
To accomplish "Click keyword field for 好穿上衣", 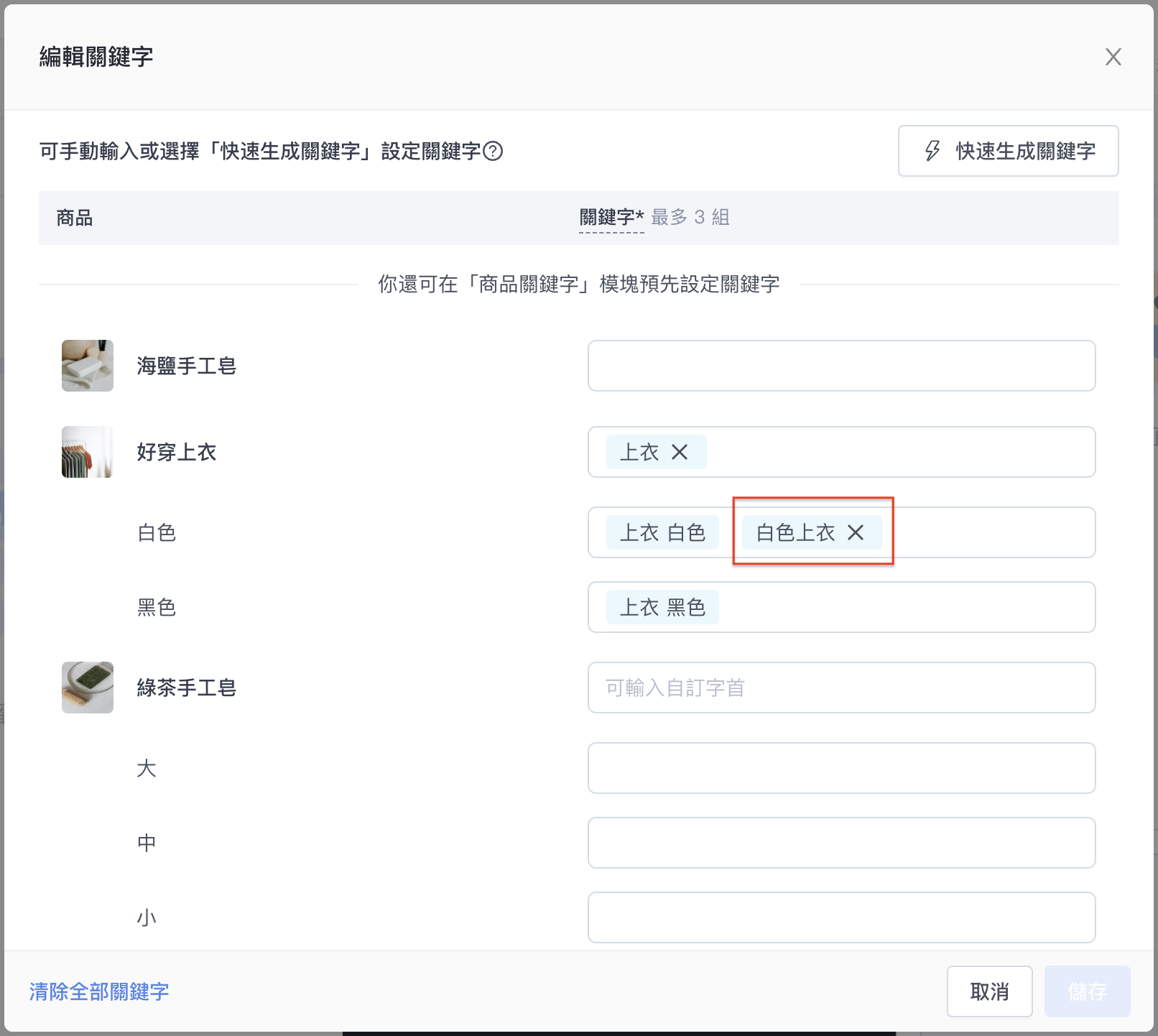I will pos(841,452).
